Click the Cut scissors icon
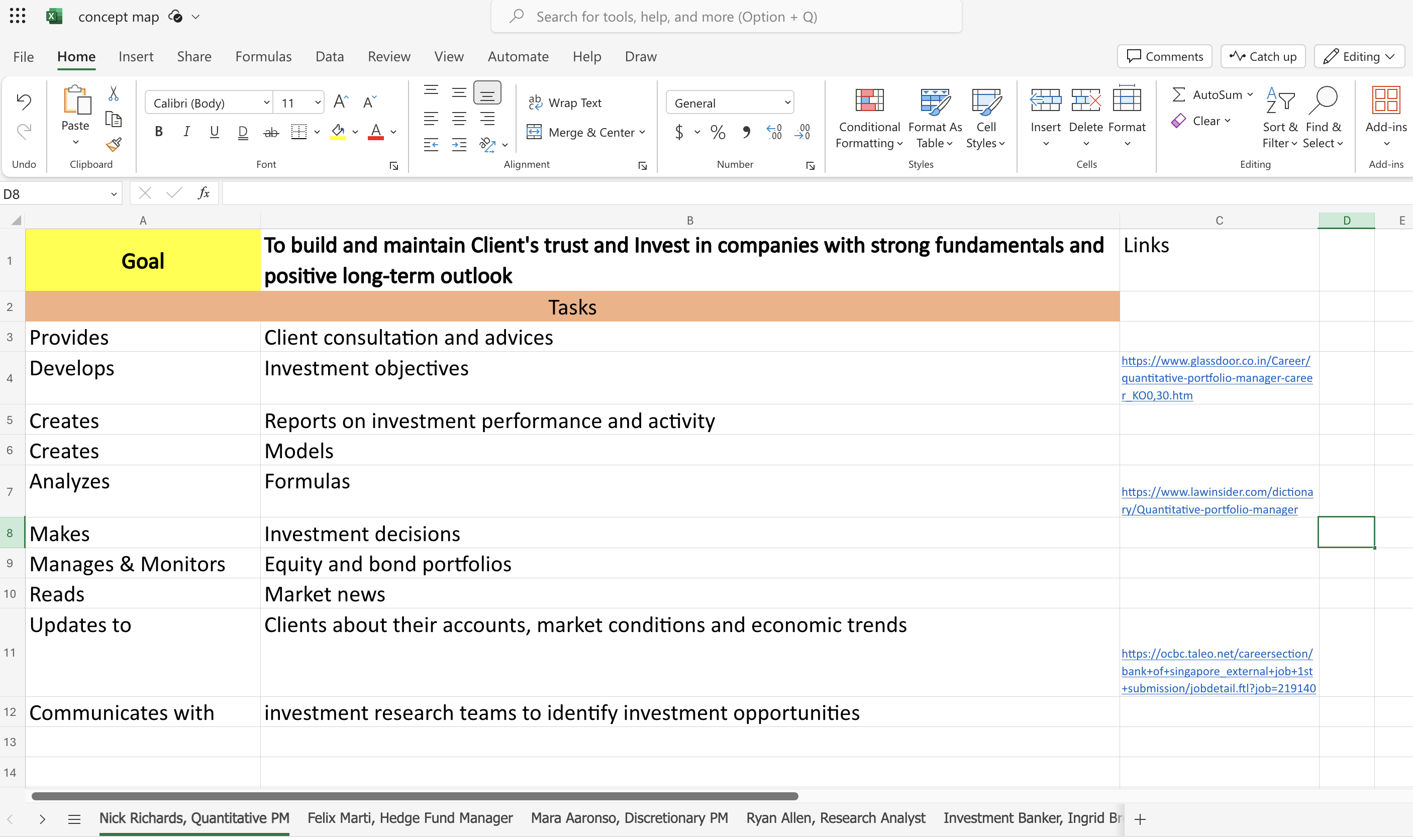 [x=113, y=93]
